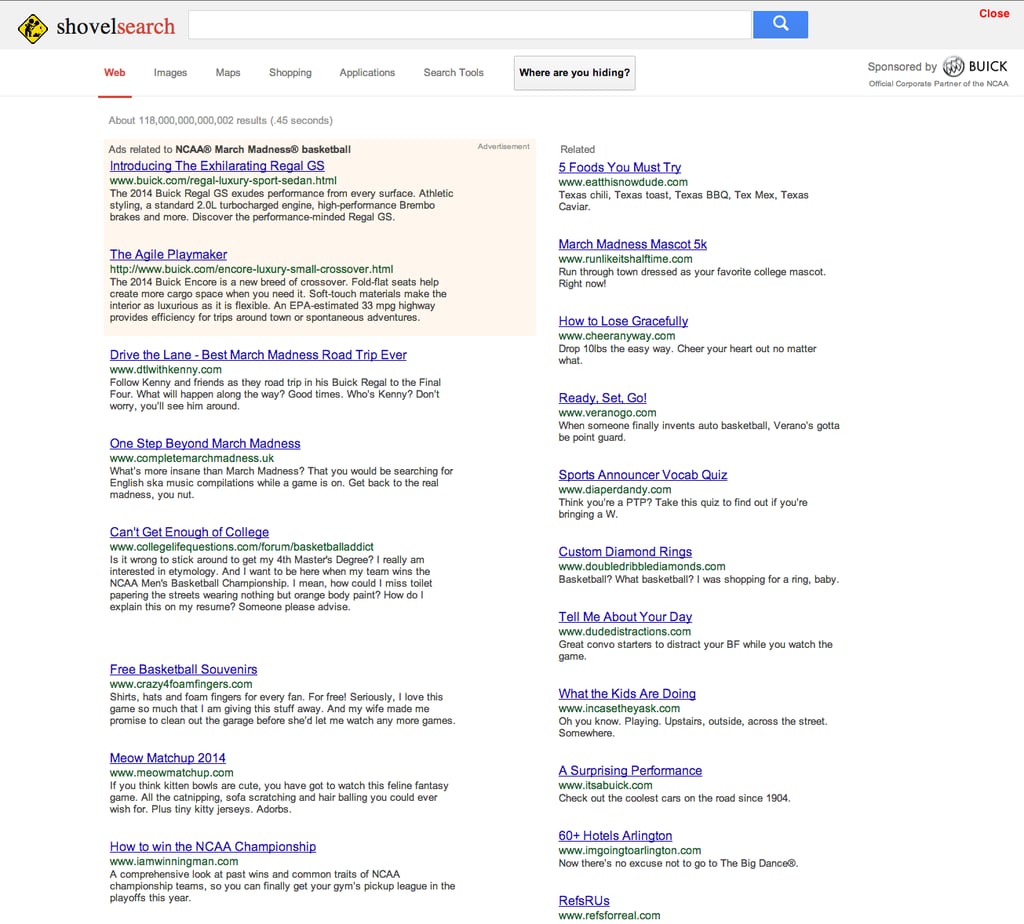Open '60+ Hotels Arlington' link
Viewport: 1024px width, 924px height.
(x=615, y=836)
